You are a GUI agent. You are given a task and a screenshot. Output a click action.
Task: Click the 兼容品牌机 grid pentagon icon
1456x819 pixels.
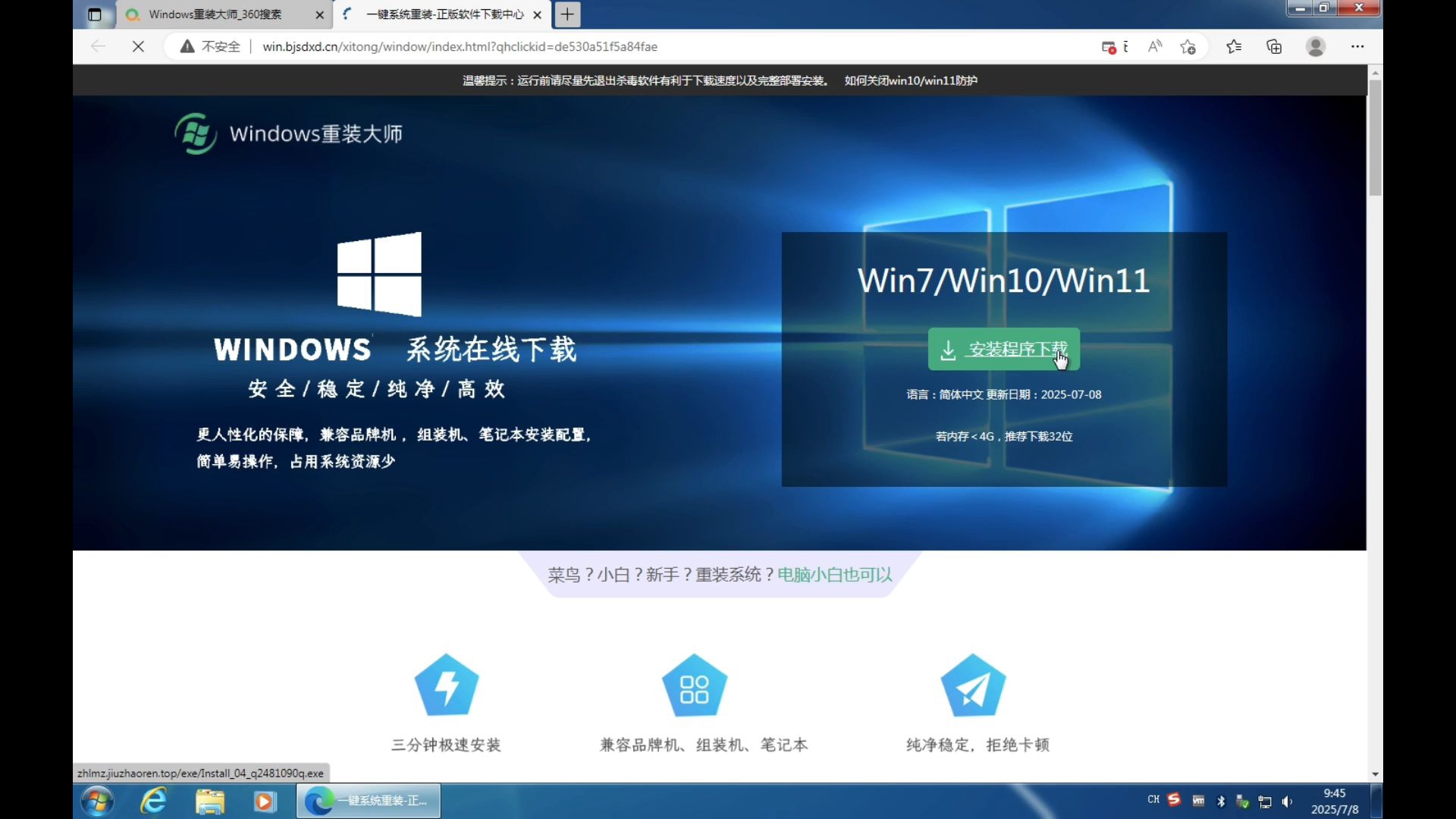pos(694,685)
